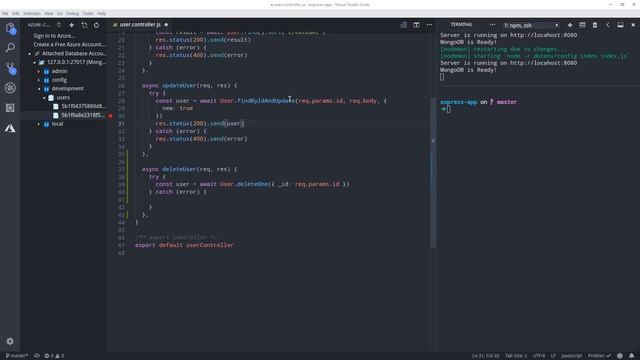
Task: Open the Debug view in activity bar
Action: coord(10,88)
